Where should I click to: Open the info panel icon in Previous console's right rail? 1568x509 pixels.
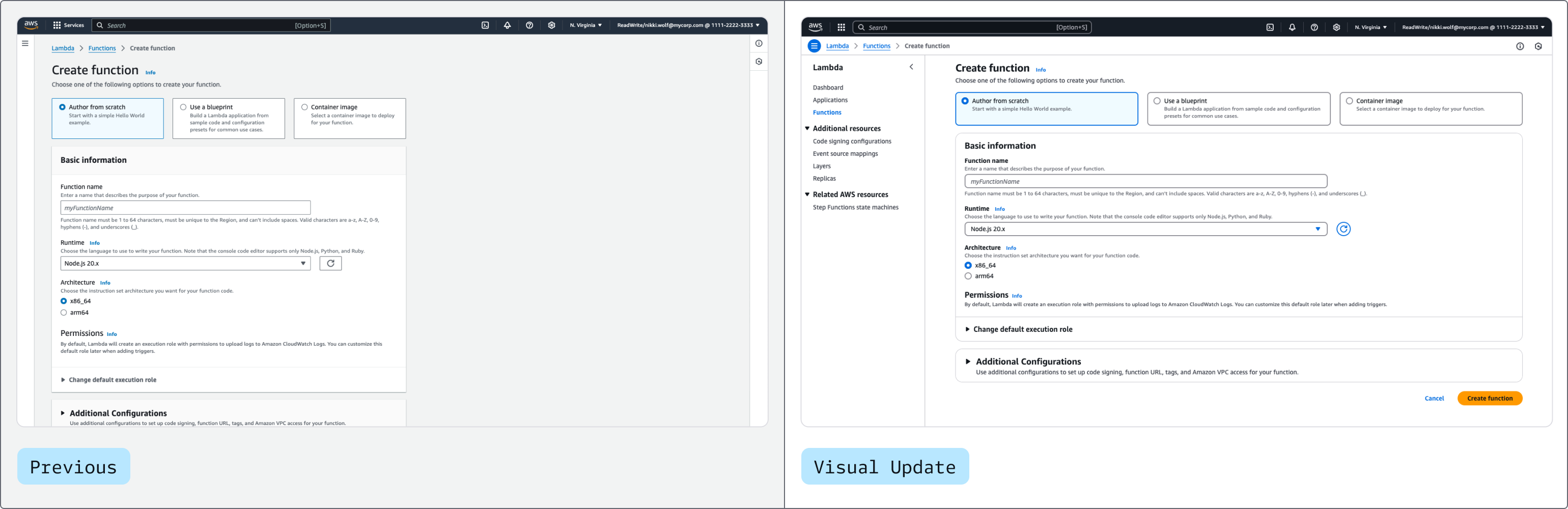(759, 43)
